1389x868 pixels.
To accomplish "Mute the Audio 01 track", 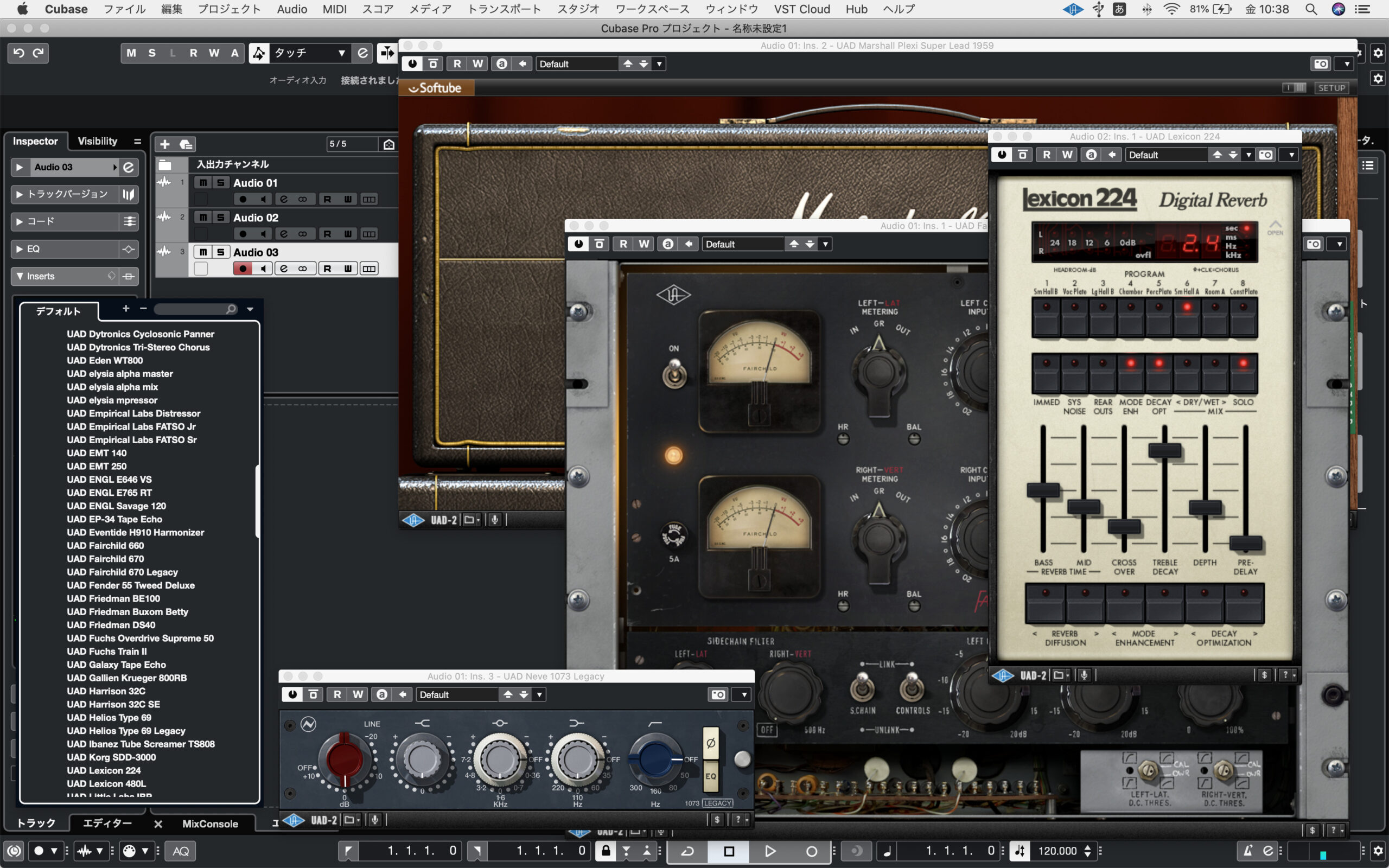I will click(x=202, y=183).
